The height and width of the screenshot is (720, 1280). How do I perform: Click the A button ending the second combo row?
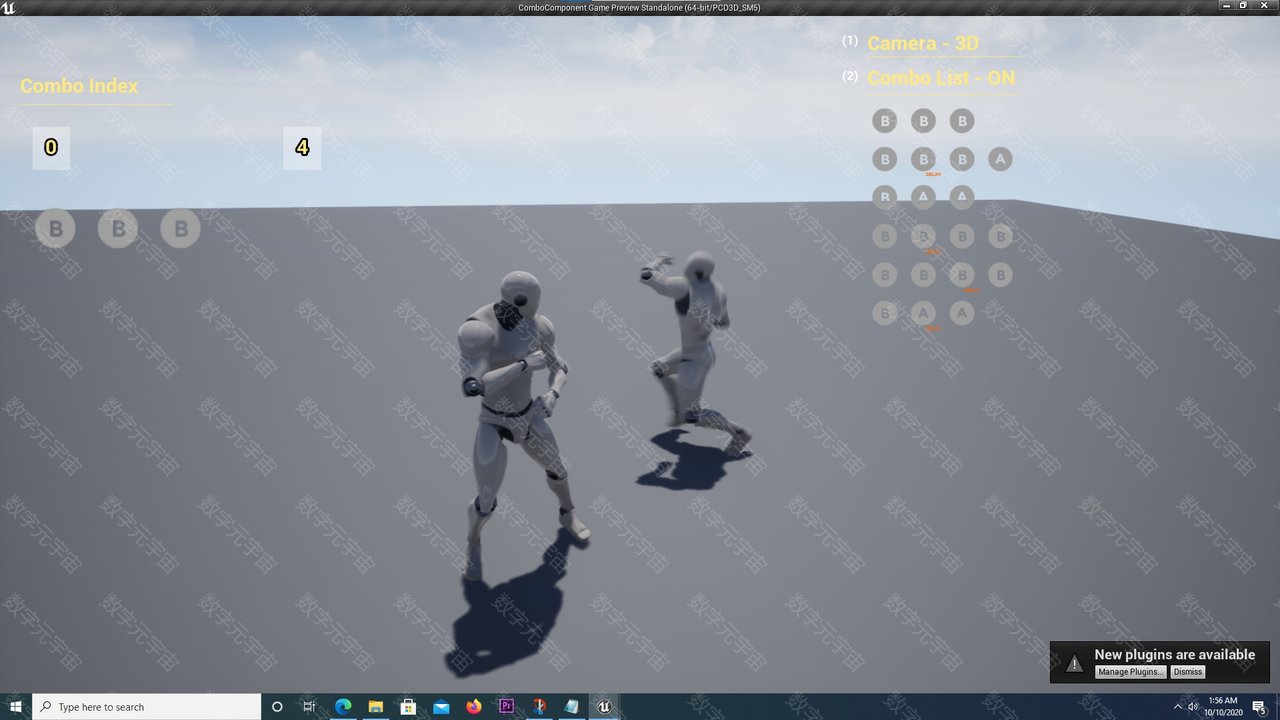(x=999, y=159)
